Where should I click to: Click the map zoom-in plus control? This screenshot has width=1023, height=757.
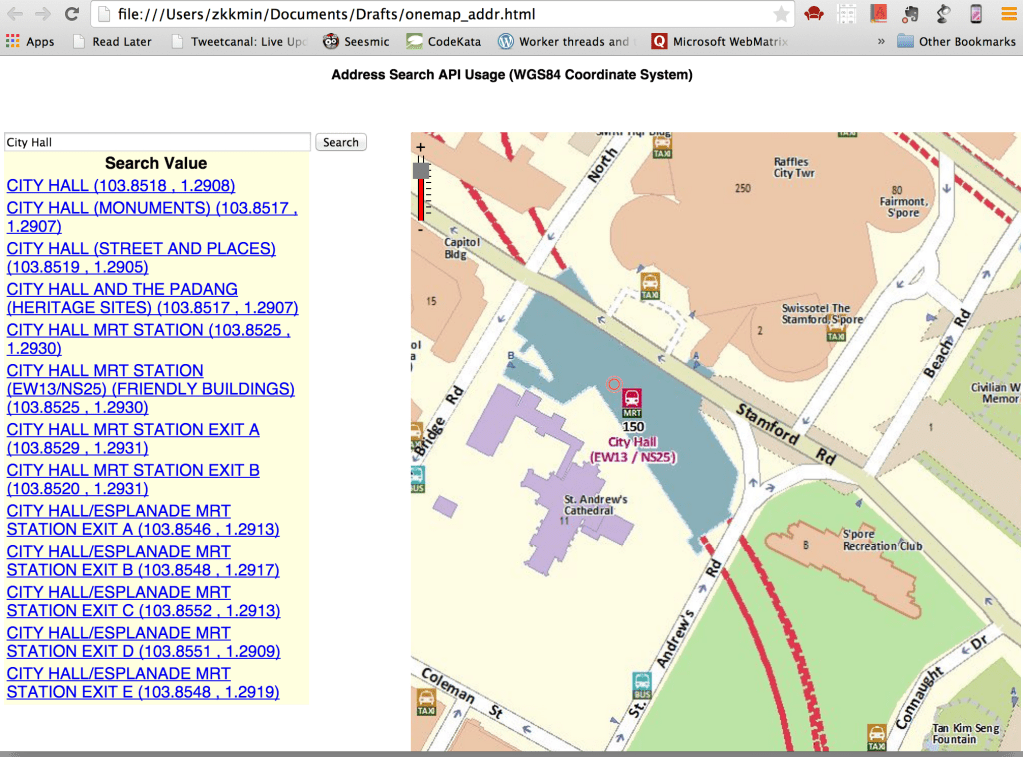(x=420, y=146)
